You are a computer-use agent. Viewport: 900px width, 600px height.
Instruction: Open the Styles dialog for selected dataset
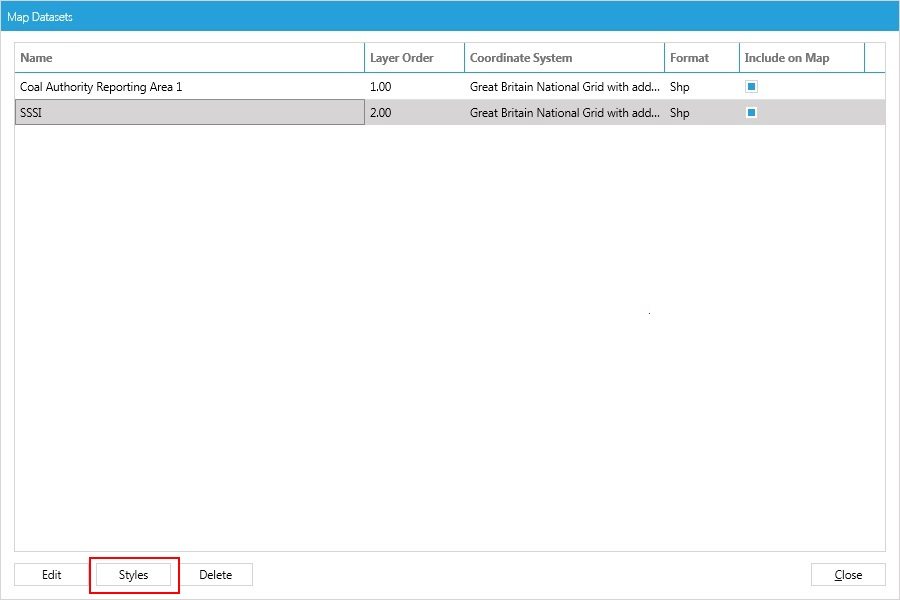pyautogui.click(x=134, y=574)
